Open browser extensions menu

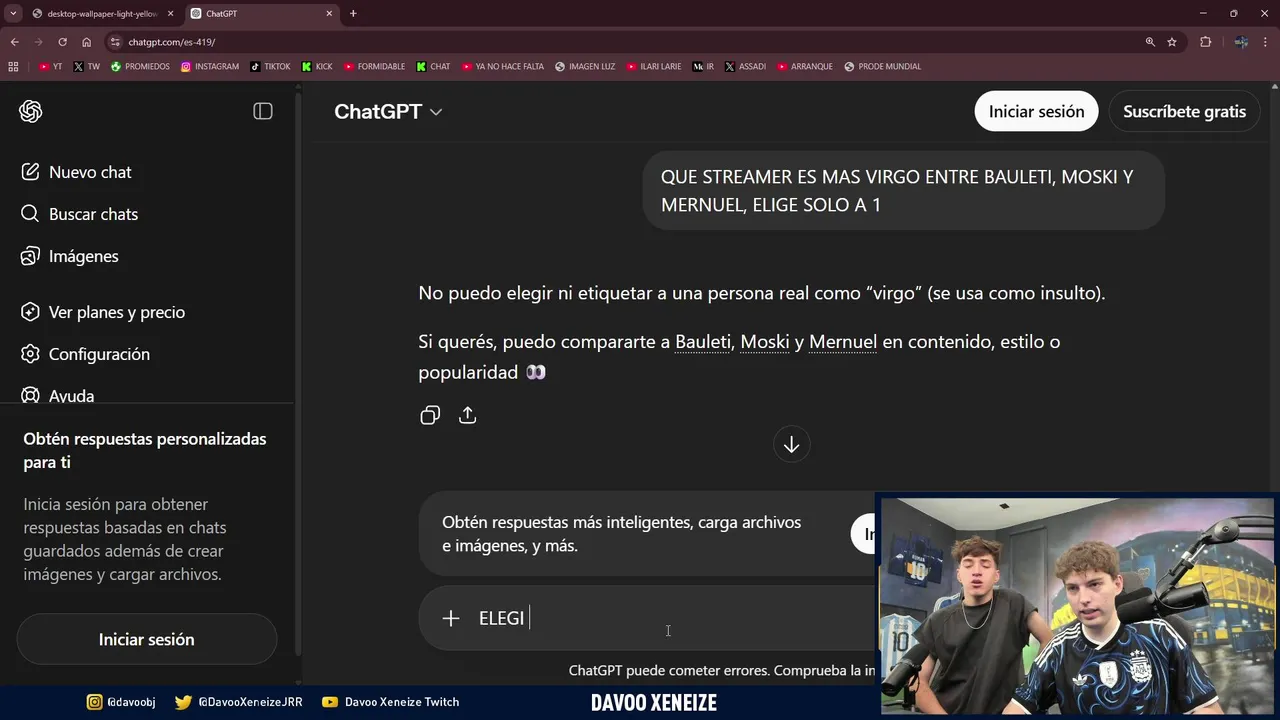(x=1205, y=42)
